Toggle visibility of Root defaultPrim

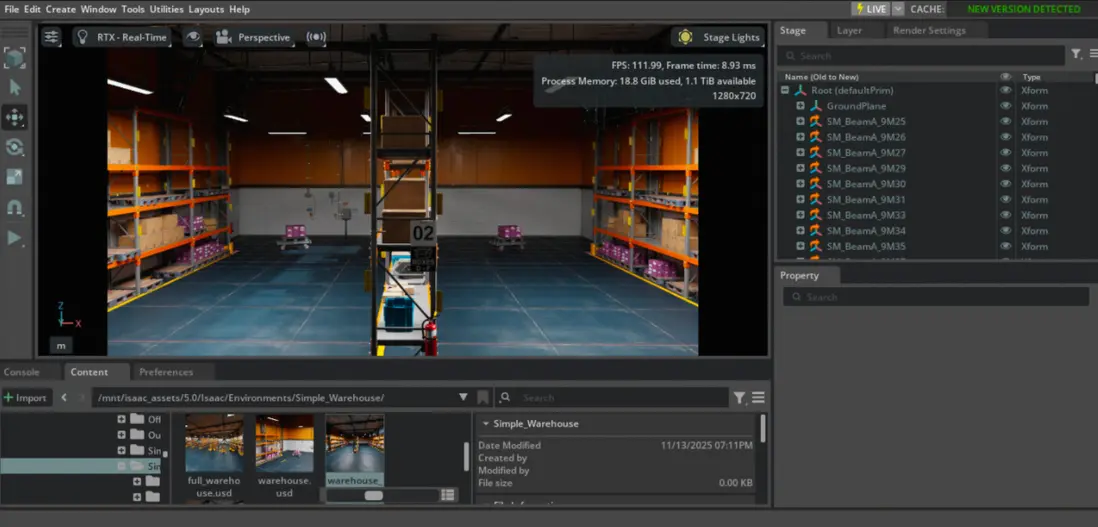1005,90
